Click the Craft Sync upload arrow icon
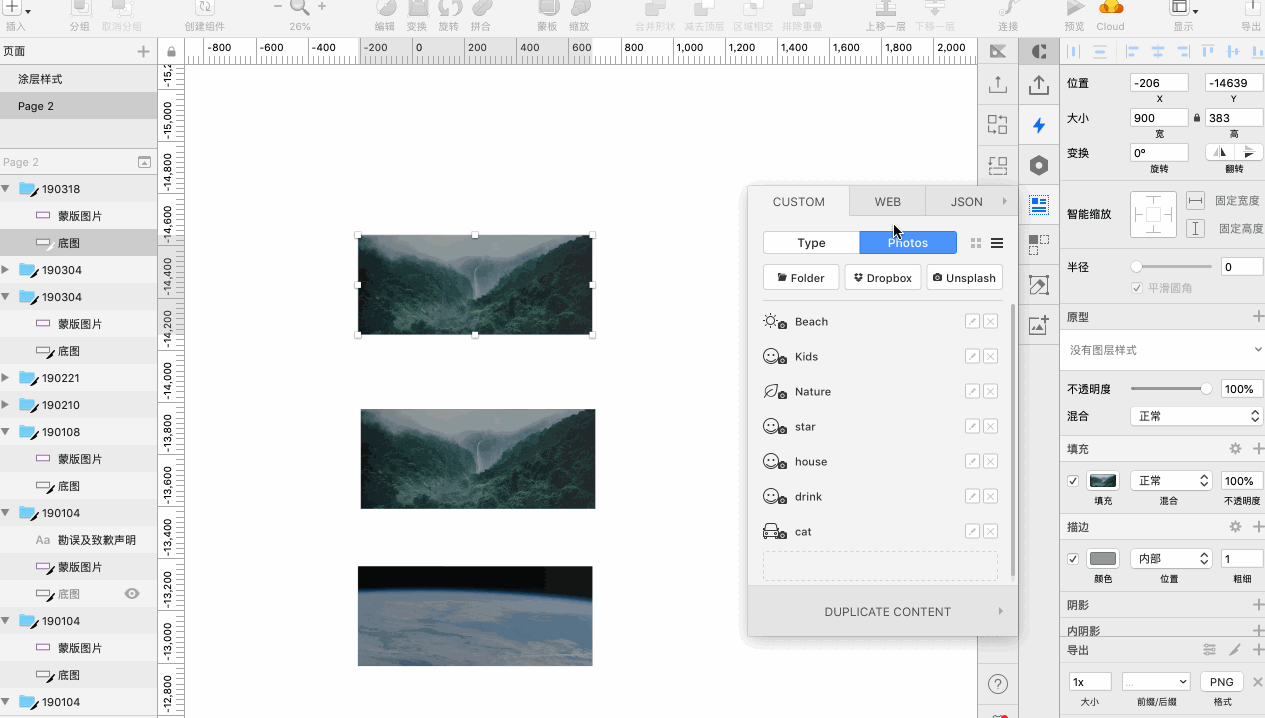 pyautogui.click(x=1039, y=86)
